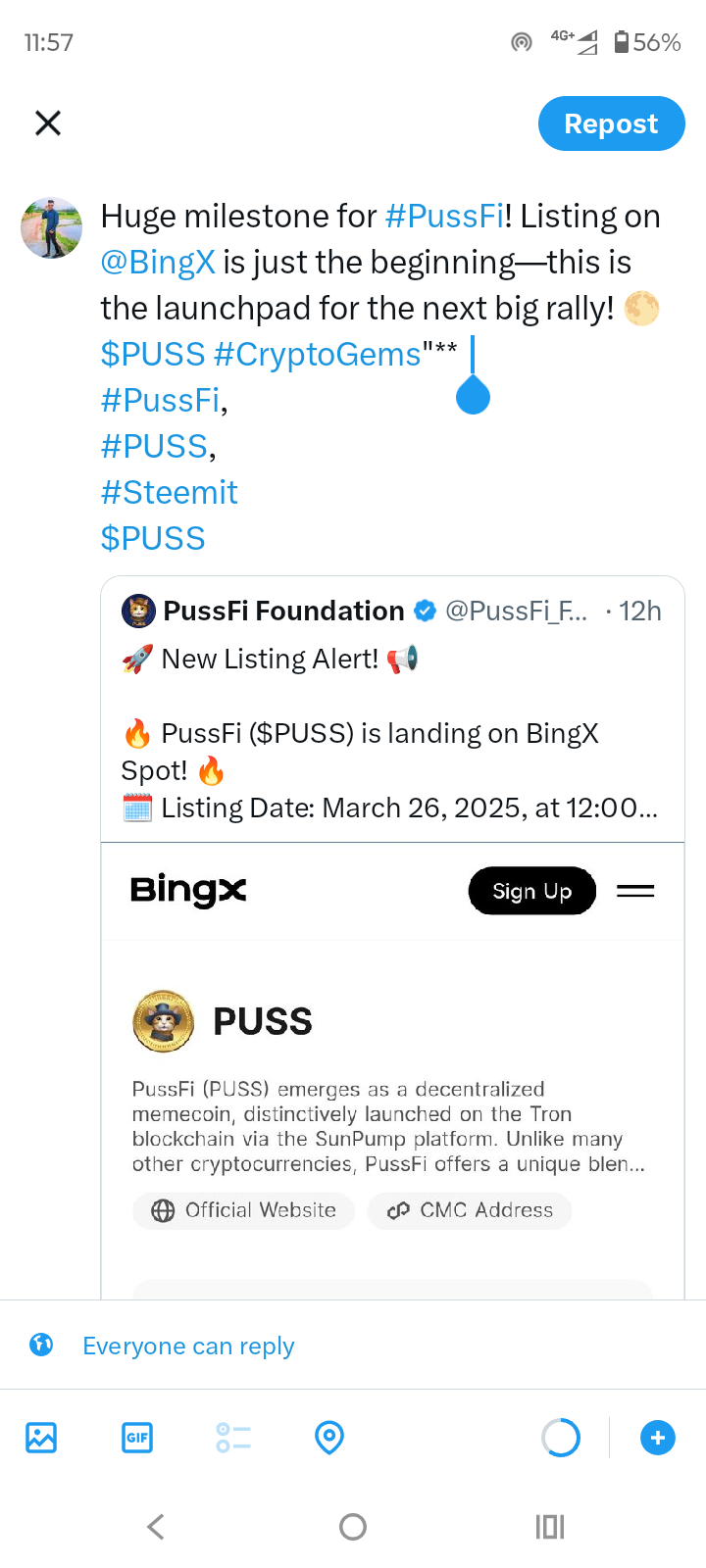Open the GIF picker
Viewport: 706px width, 1568px height.
[x=137, y=1438]
